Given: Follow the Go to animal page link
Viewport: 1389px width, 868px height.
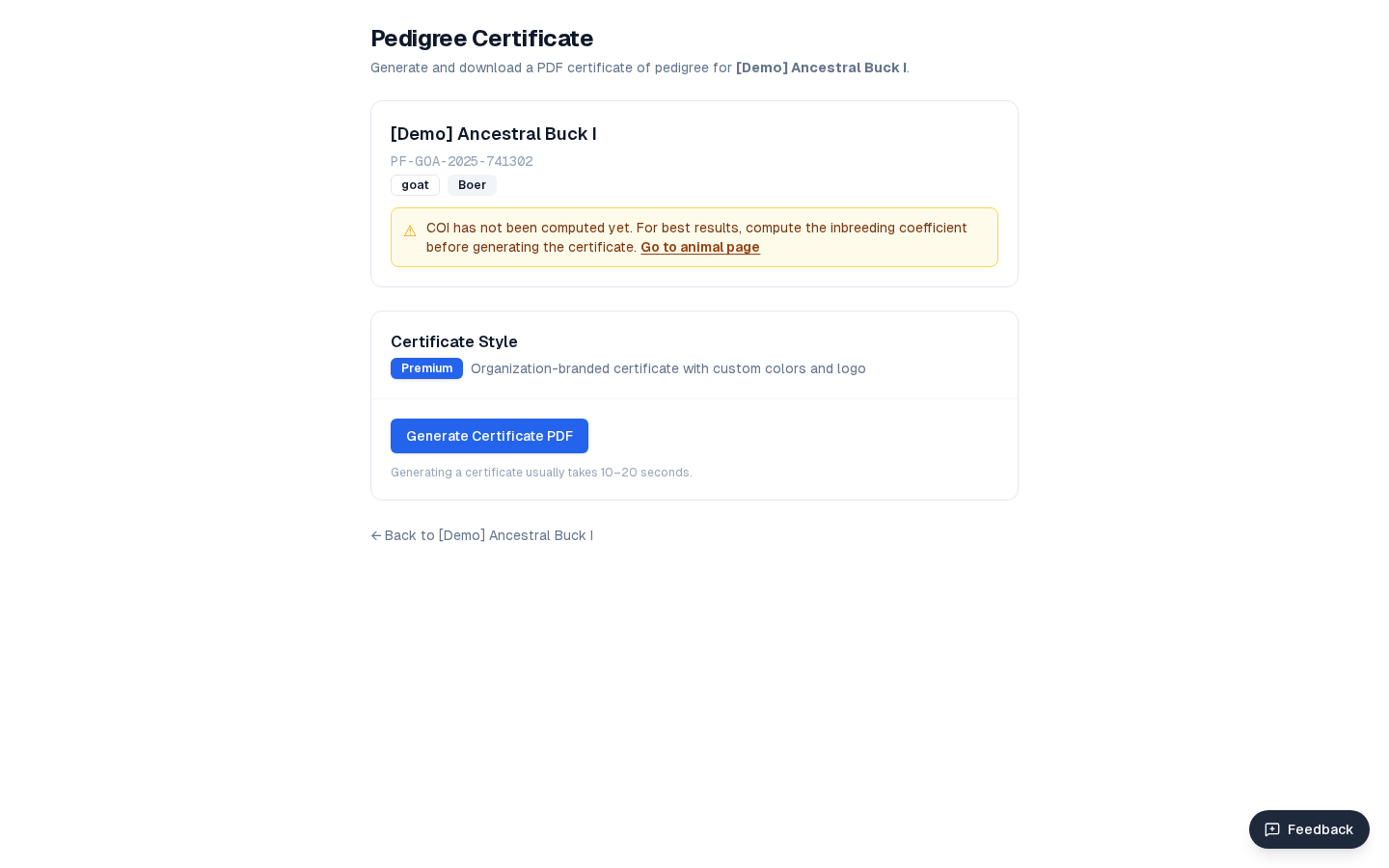Looking at the screenshot, I should [x=700, y=247].
